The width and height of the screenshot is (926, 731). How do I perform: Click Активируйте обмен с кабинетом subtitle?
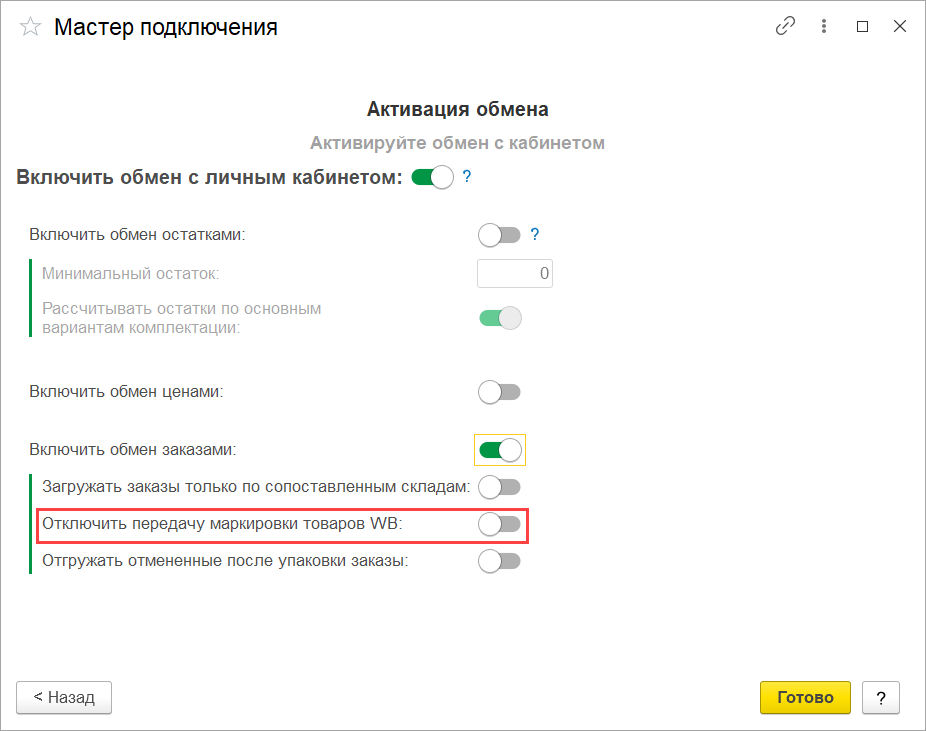(458, 143)
